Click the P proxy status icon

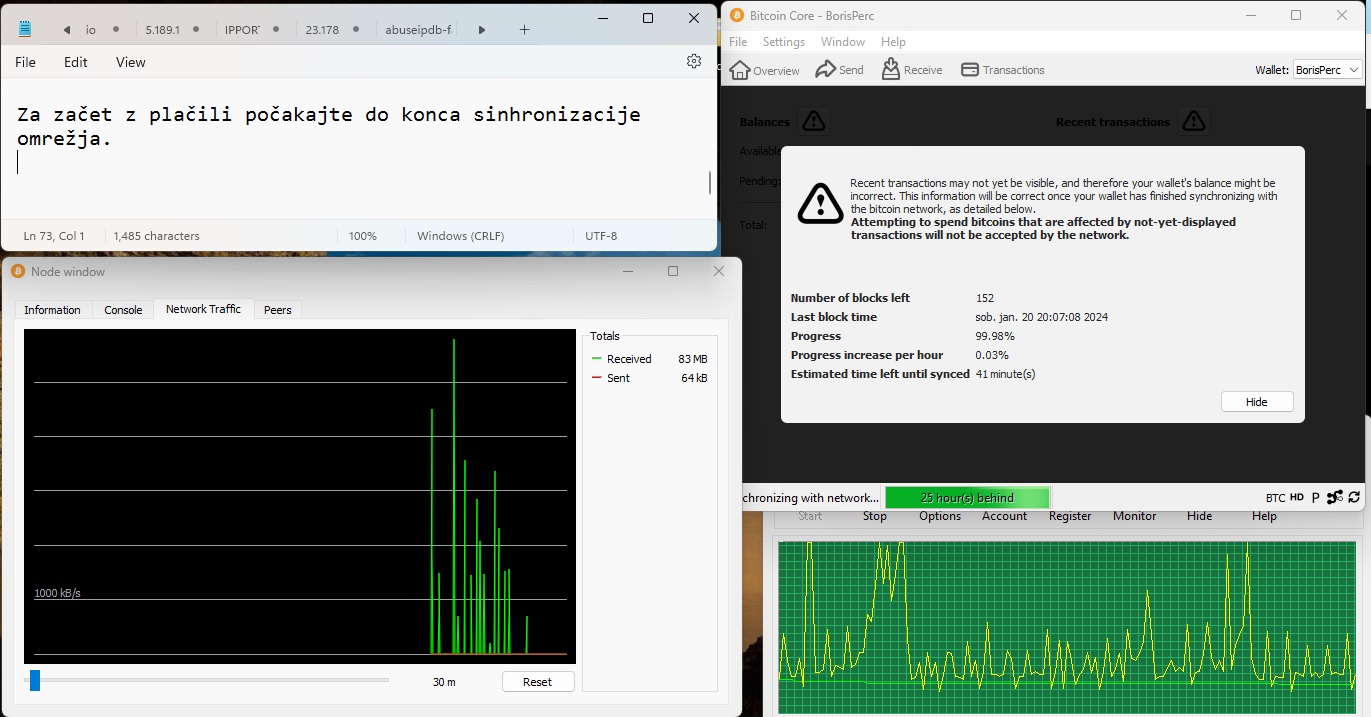pos(1316,497)
